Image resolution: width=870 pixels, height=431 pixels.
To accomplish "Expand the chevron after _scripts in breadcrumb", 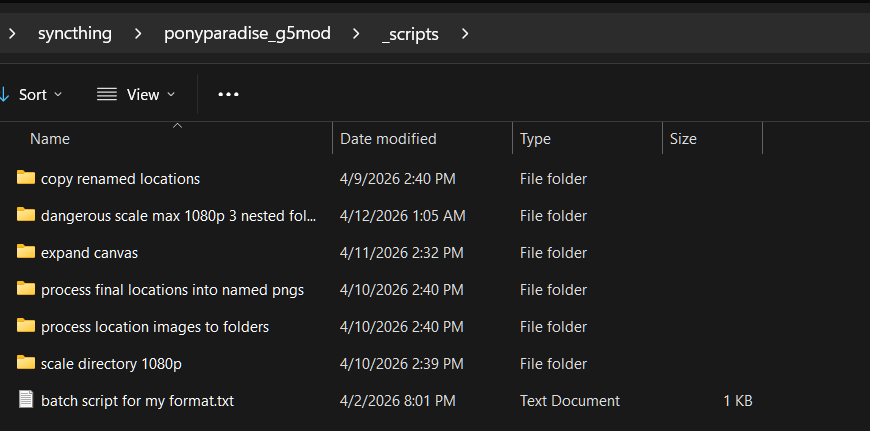I will (464, 34).
